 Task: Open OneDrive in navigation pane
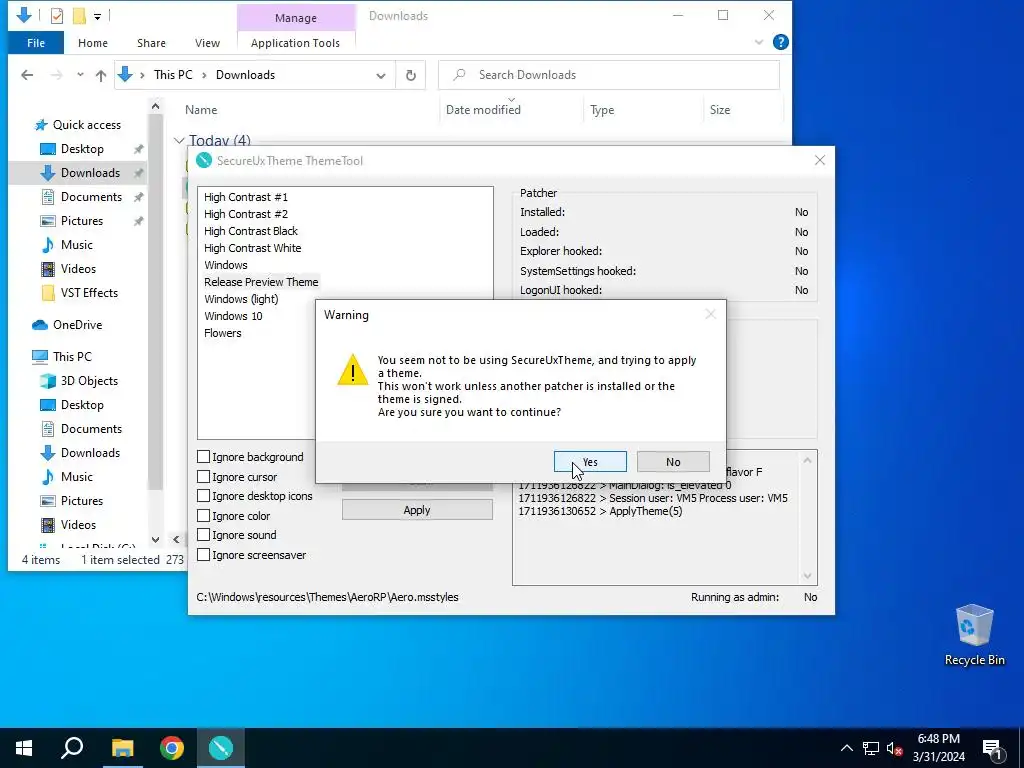point(77,325)
